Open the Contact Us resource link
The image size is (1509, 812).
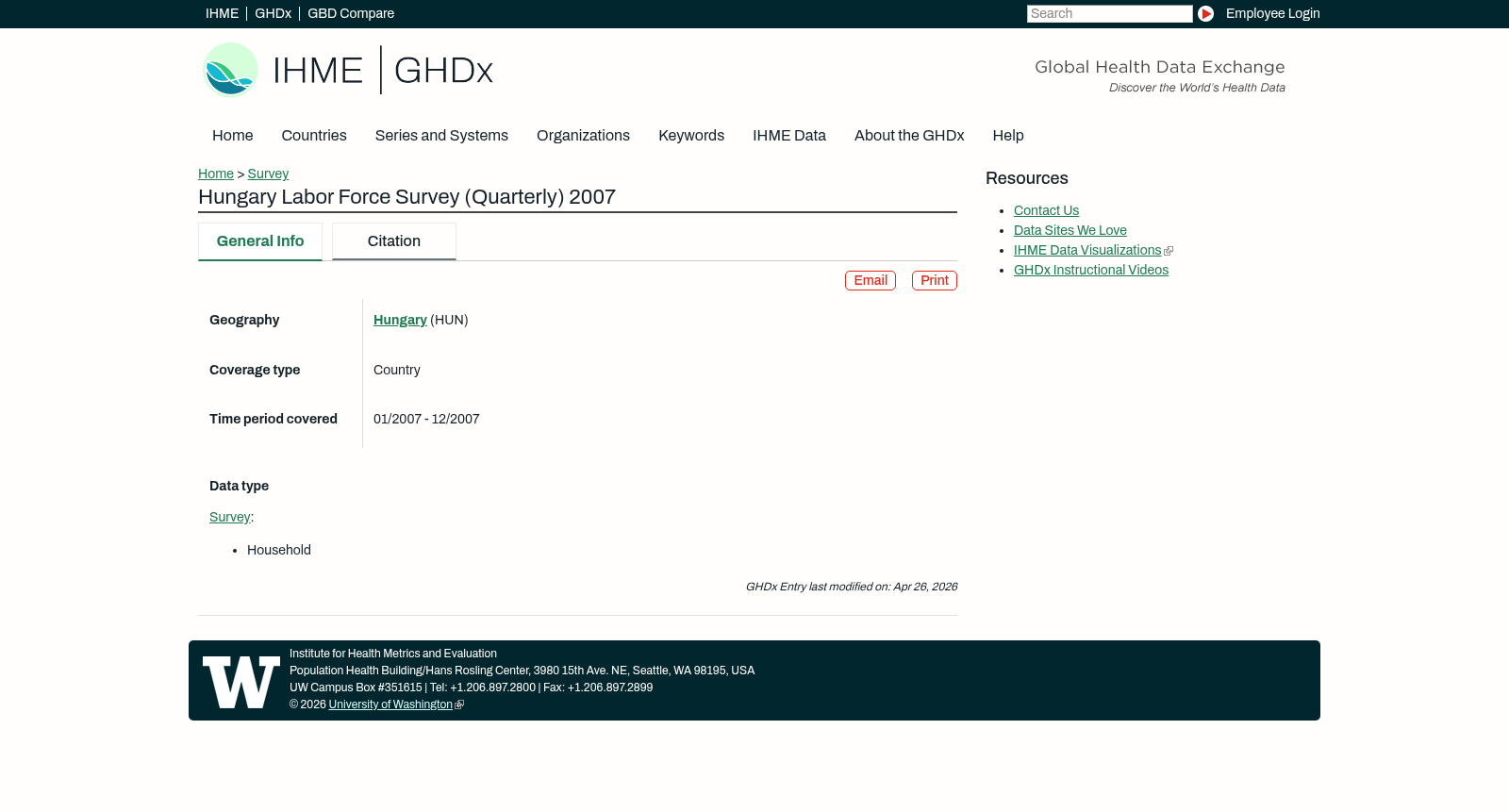[1046, 211]
